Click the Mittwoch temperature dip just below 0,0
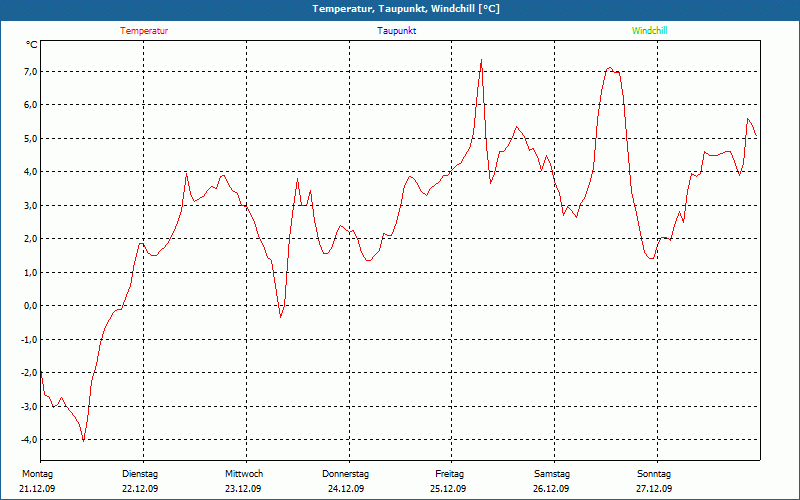Screen dimensions: 800x500 point(281,317)
